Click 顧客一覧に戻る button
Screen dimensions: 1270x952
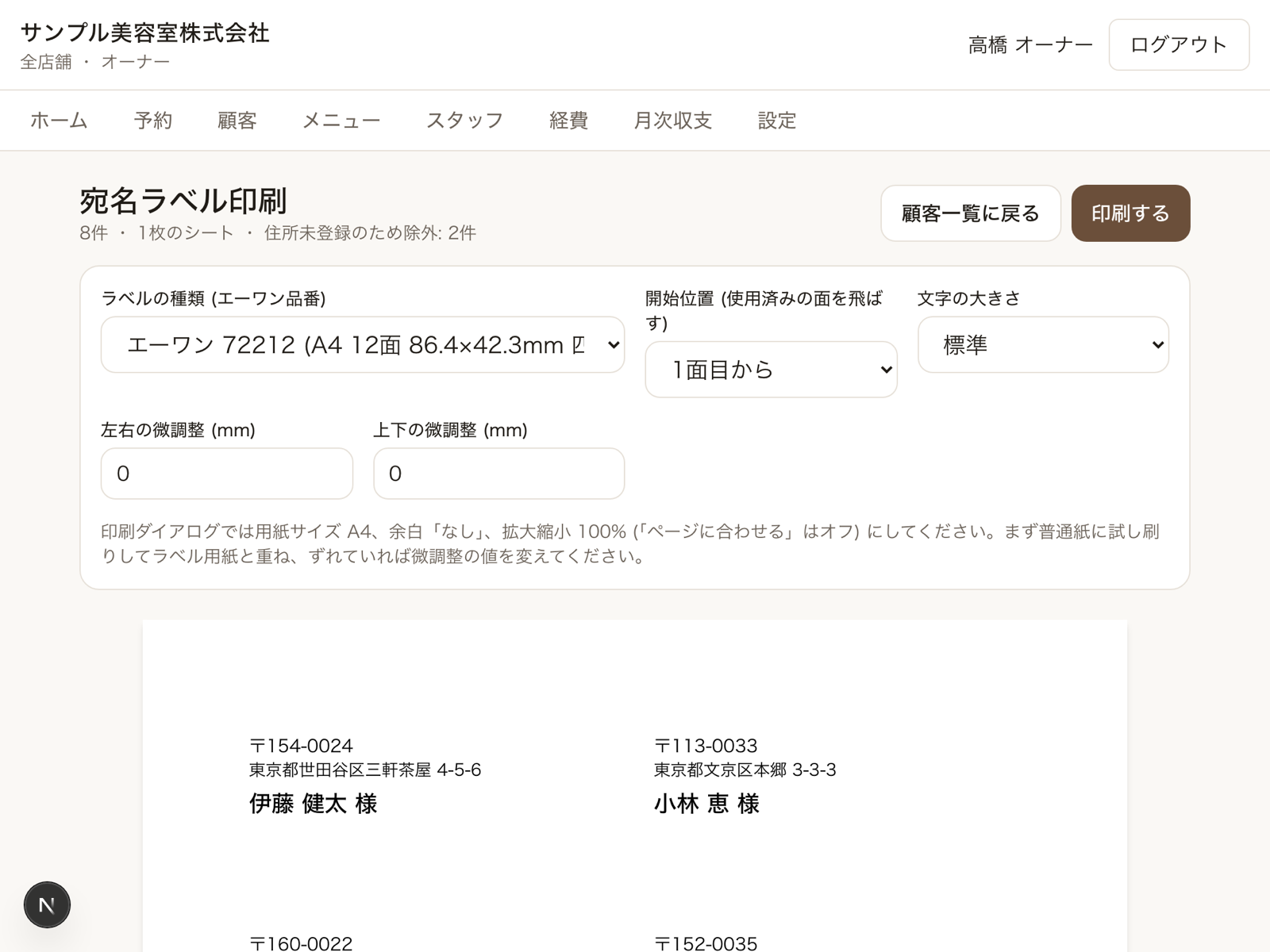tap(971, 213)
